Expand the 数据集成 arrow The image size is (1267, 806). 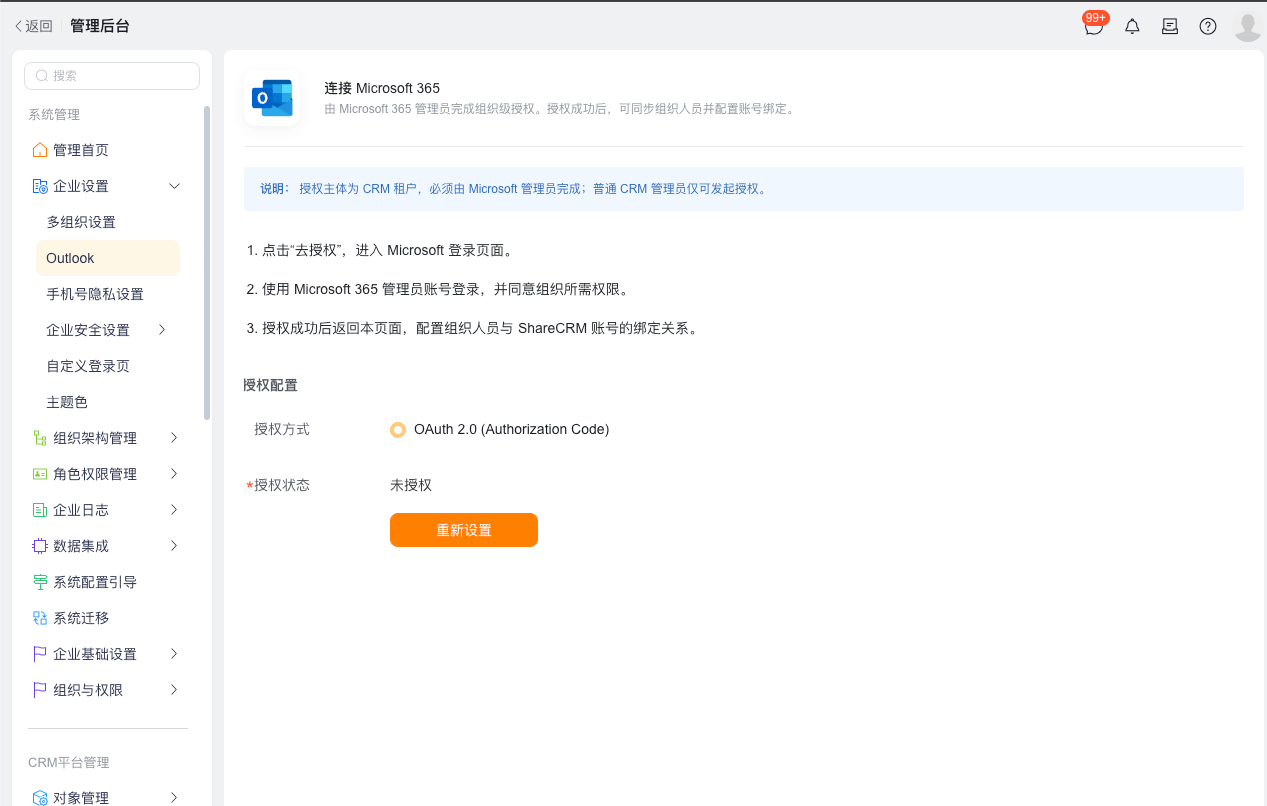point(174,546)
